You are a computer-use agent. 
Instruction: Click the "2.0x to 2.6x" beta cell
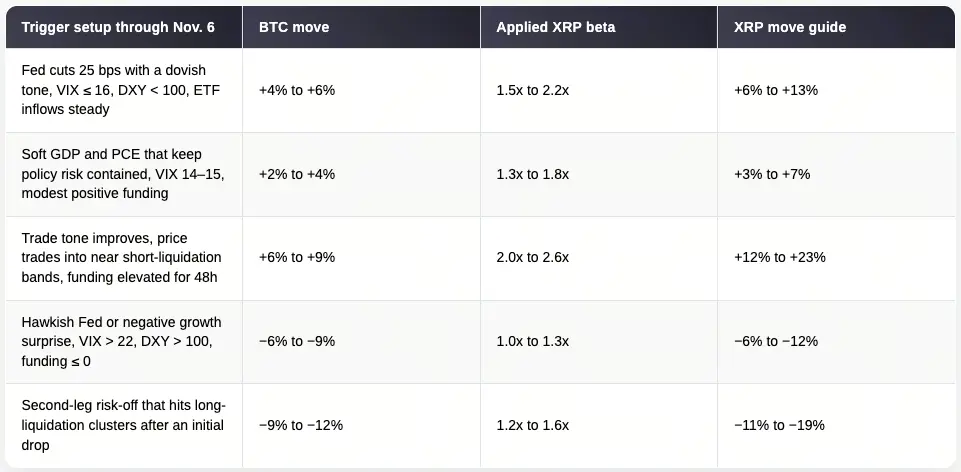click(x=533, y=257)
